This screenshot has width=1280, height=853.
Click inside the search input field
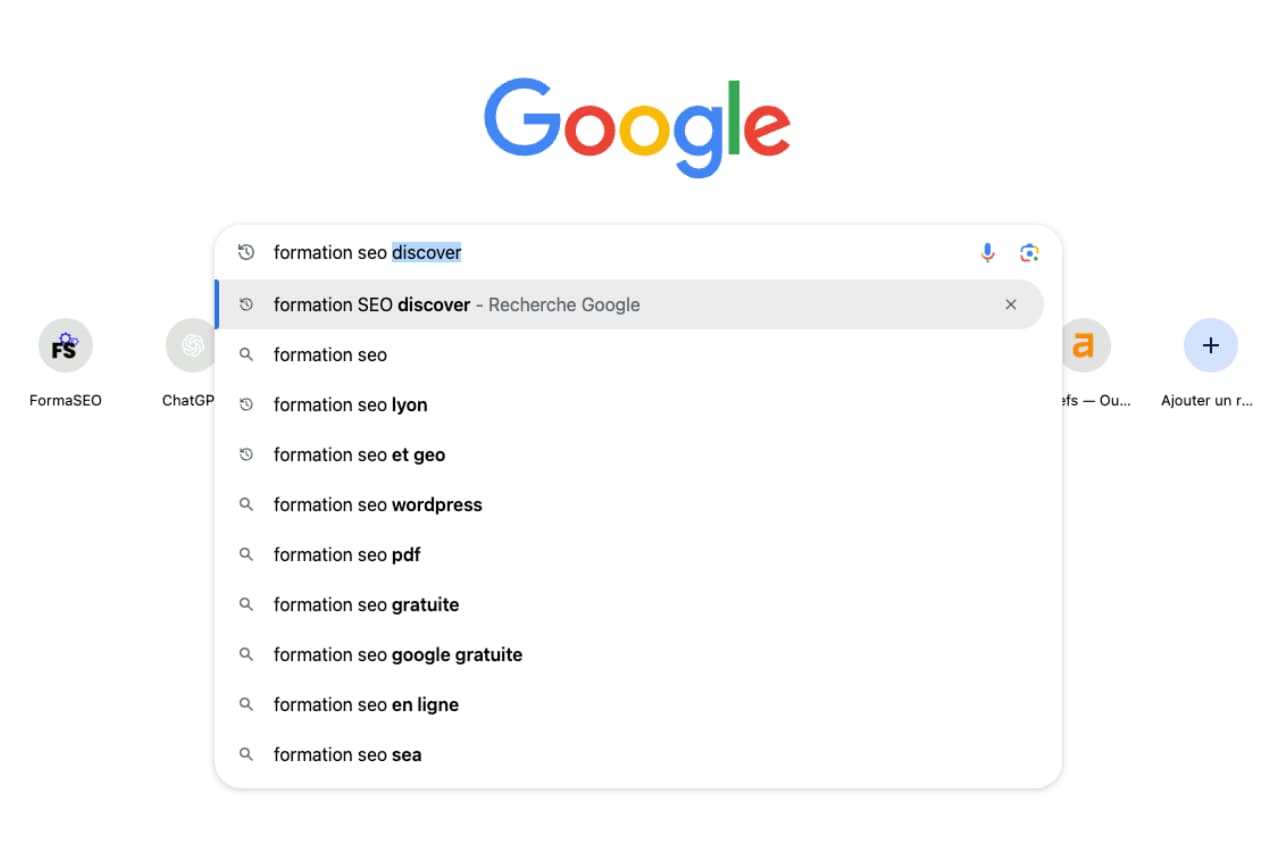(600, 252)
